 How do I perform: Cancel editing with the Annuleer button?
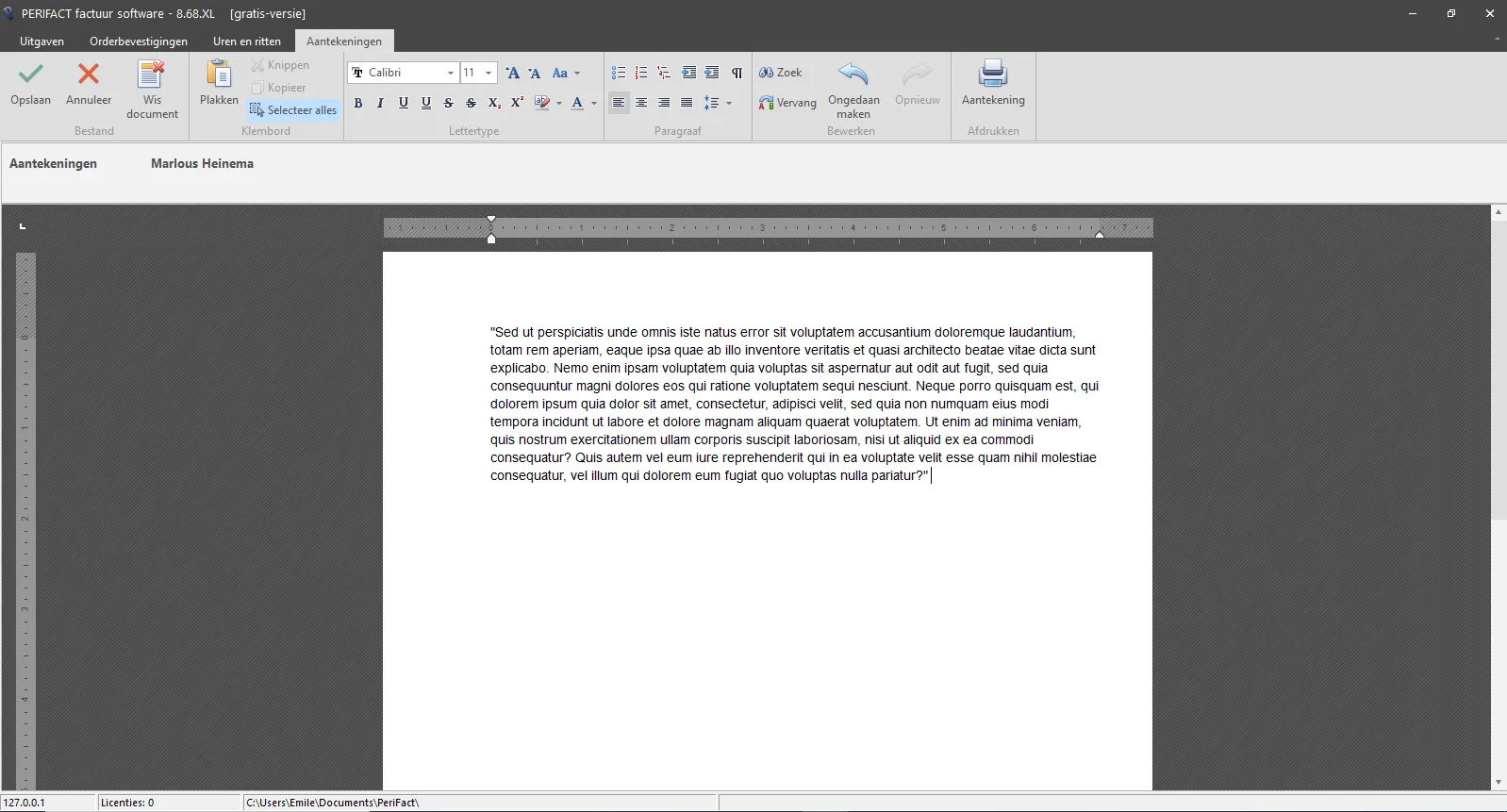point(89,84)
